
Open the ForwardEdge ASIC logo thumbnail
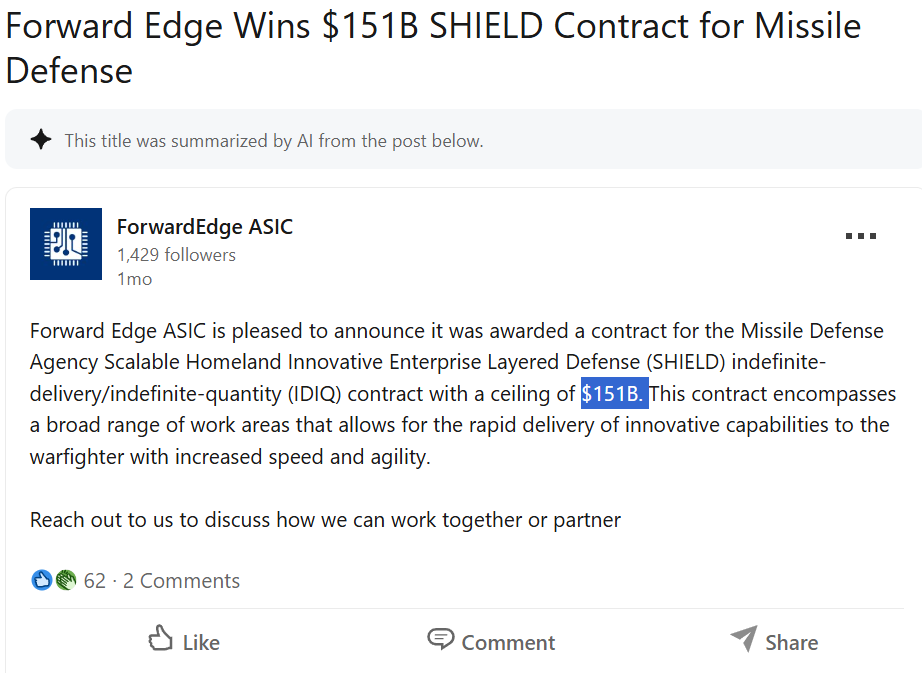click(66, 244)
